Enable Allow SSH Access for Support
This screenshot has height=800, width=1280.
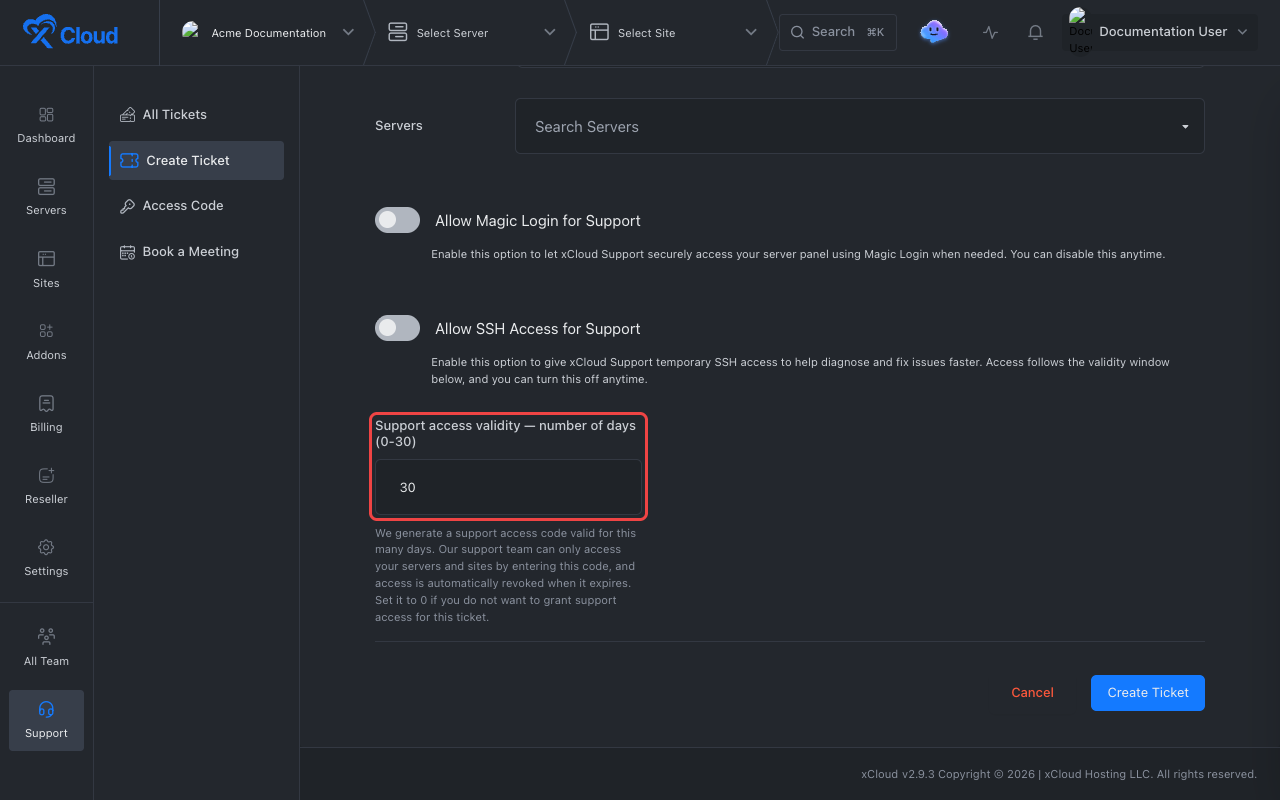397,328
